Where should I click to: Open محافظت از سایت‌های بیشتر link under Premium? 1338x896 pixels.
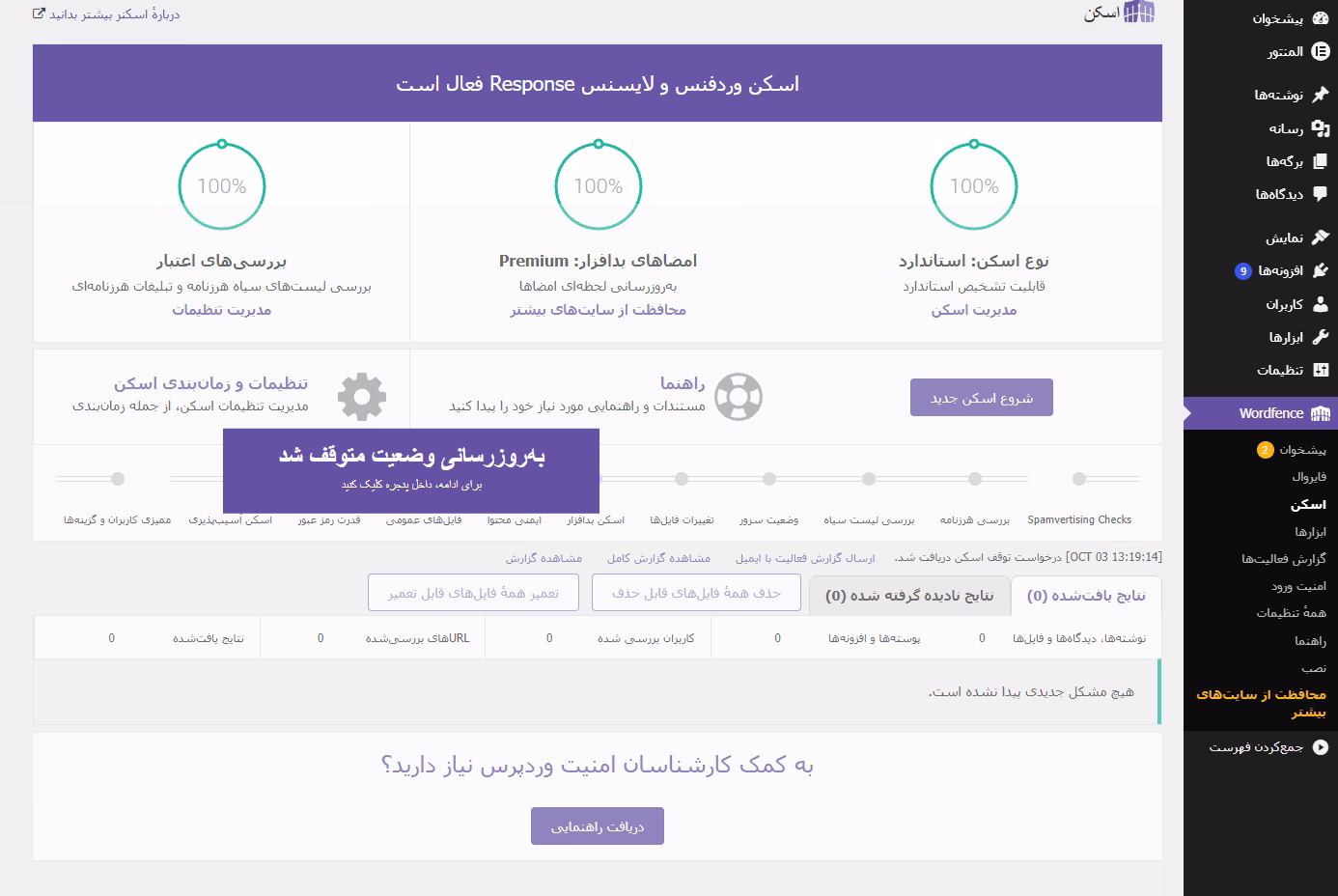coord(599,310)
